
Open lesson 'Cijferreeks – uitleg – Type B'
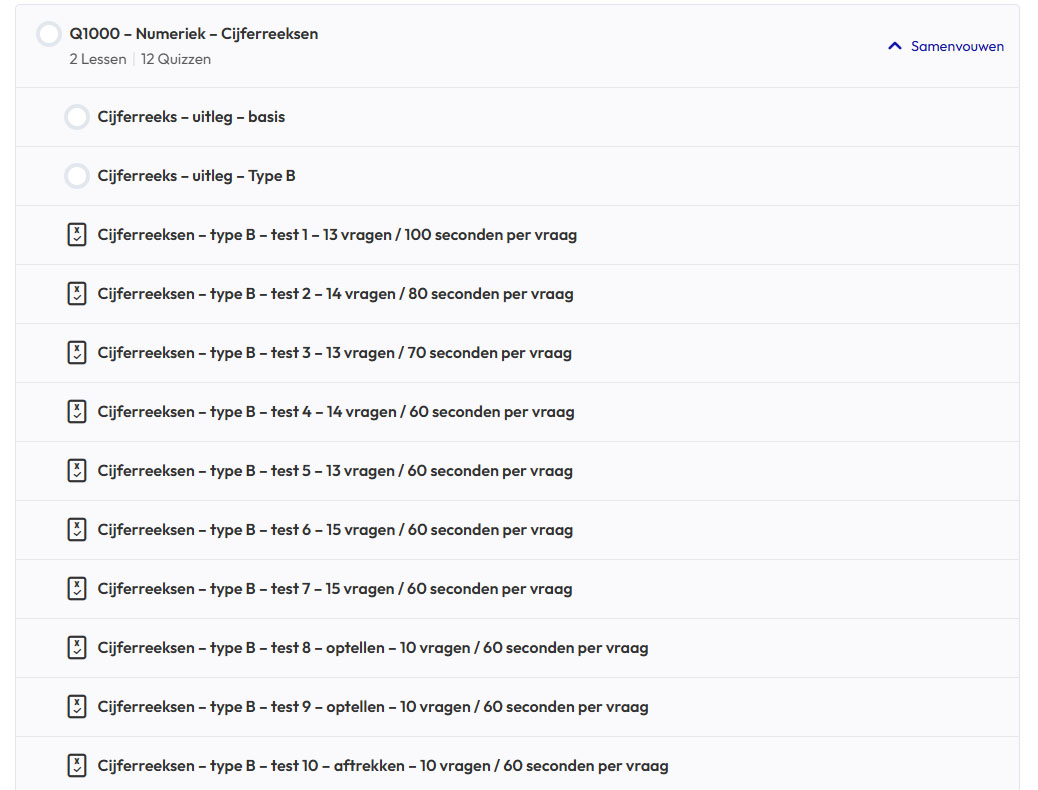tap(196, 176)
